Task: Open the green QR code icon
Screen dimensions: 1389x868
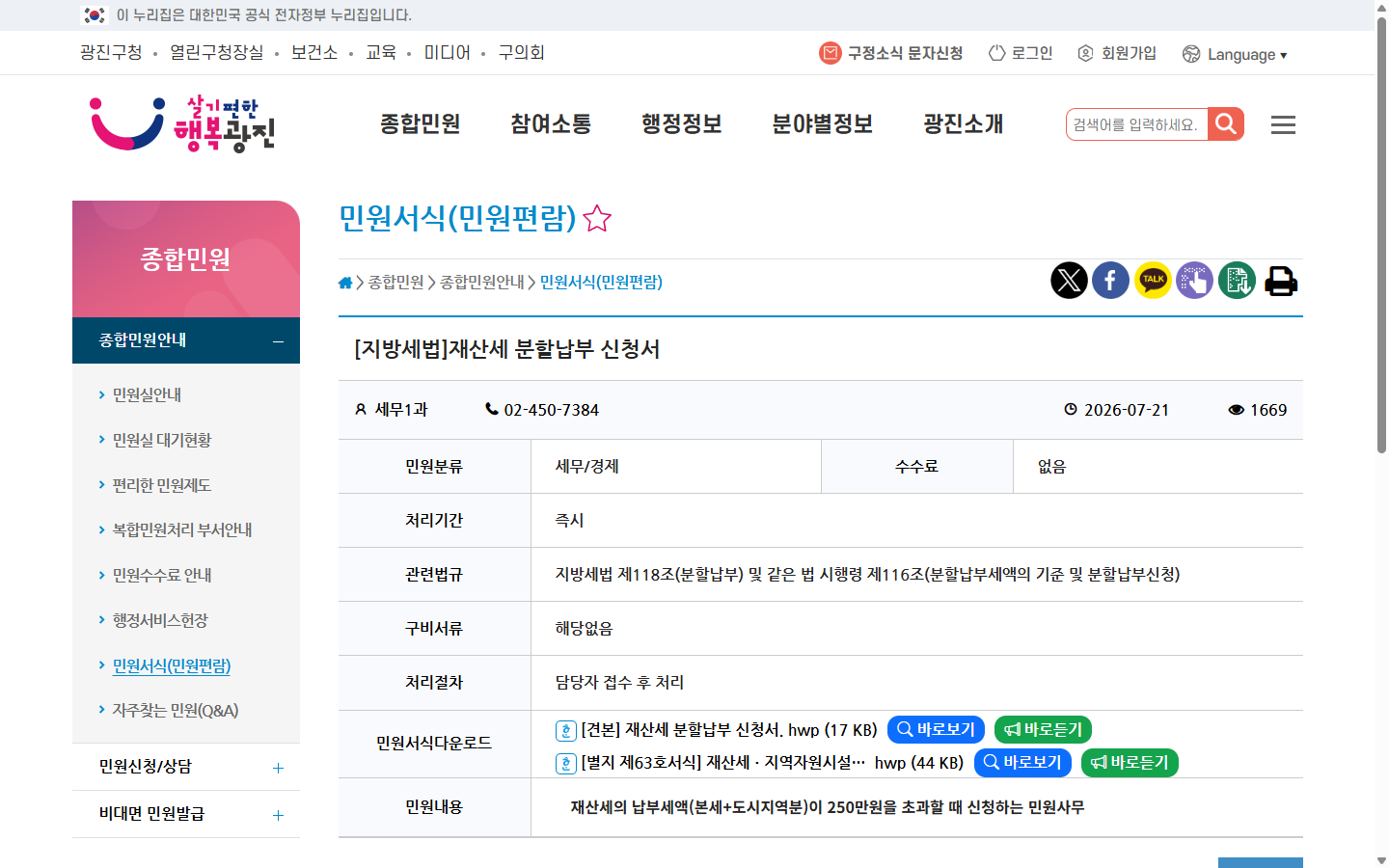Action: click(1237, 281)
